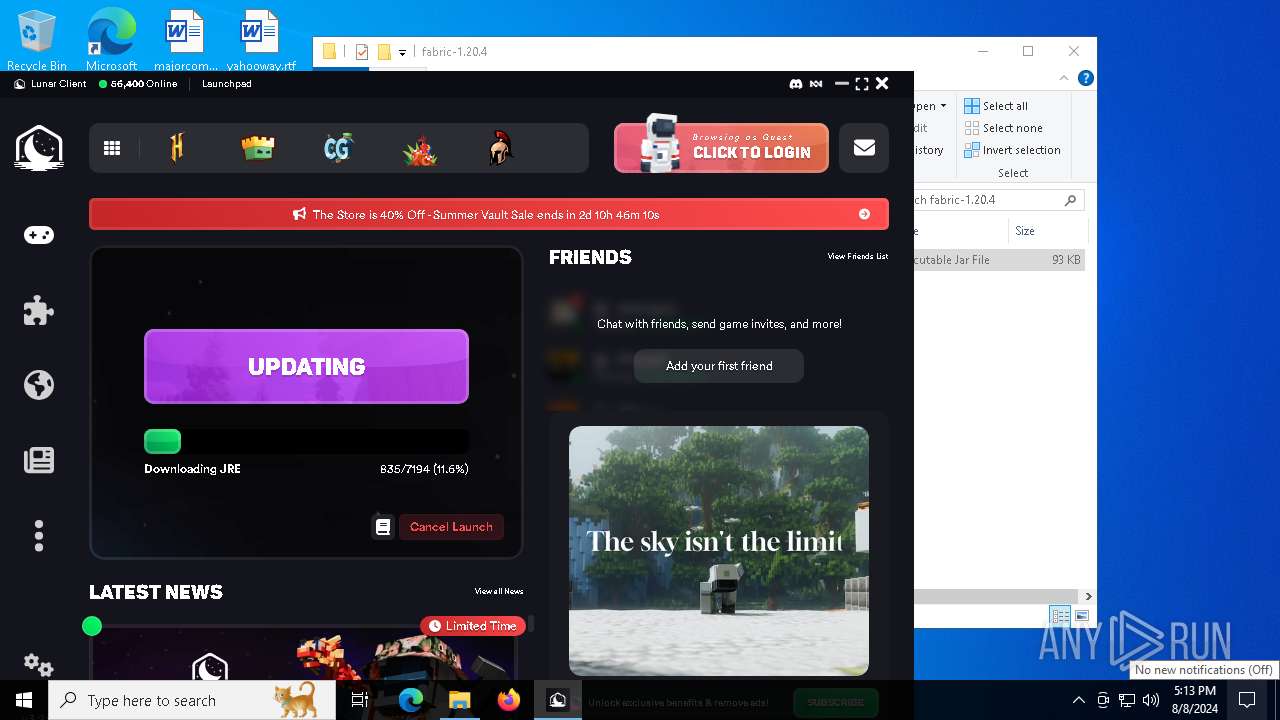The height and width of the screenshot is (720, 1280).
Task: Switch to the Launchpad tab
Action: tap(226, 84)
